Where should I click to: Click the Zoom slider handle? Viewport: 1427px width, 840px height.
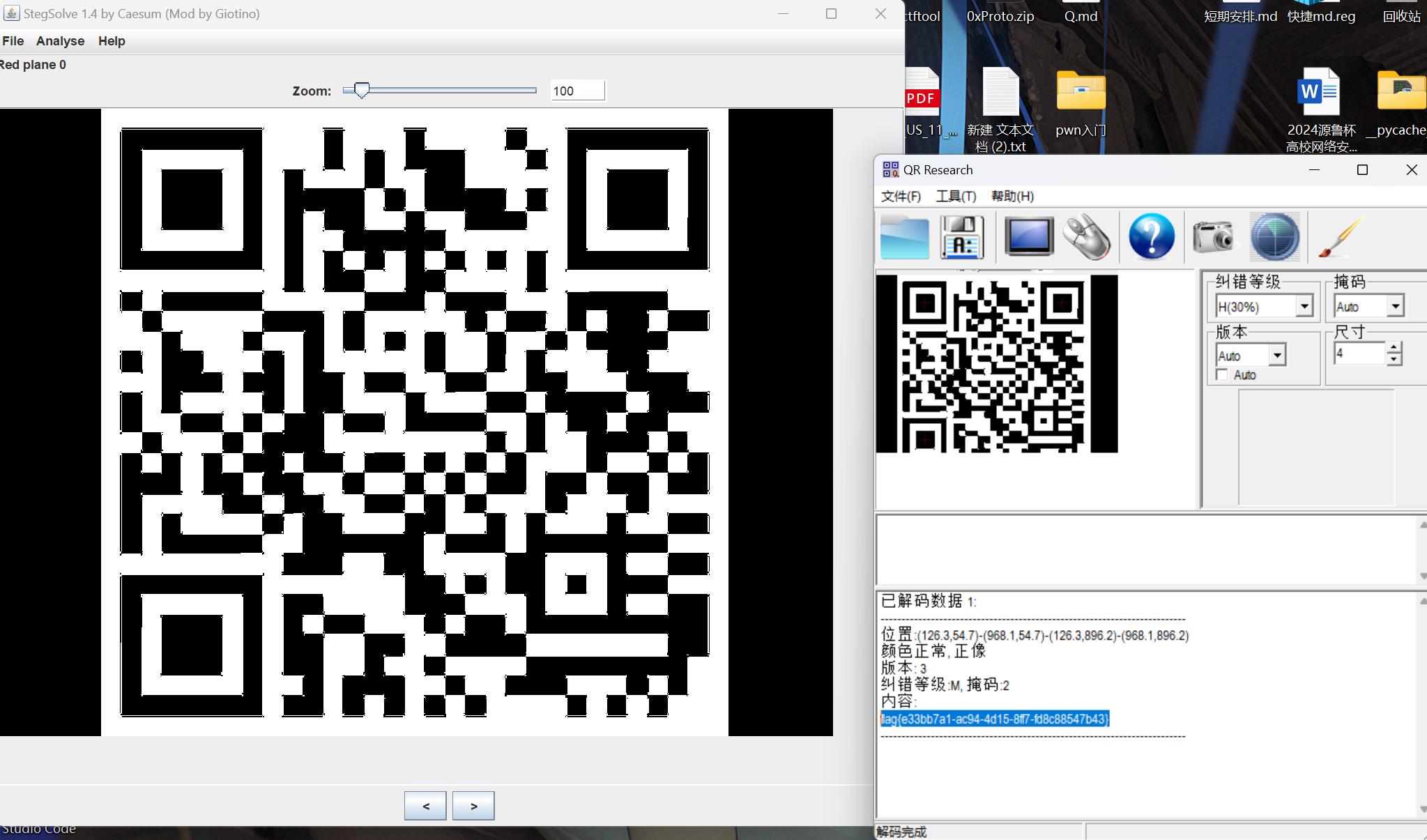click(x=361, y=91)
